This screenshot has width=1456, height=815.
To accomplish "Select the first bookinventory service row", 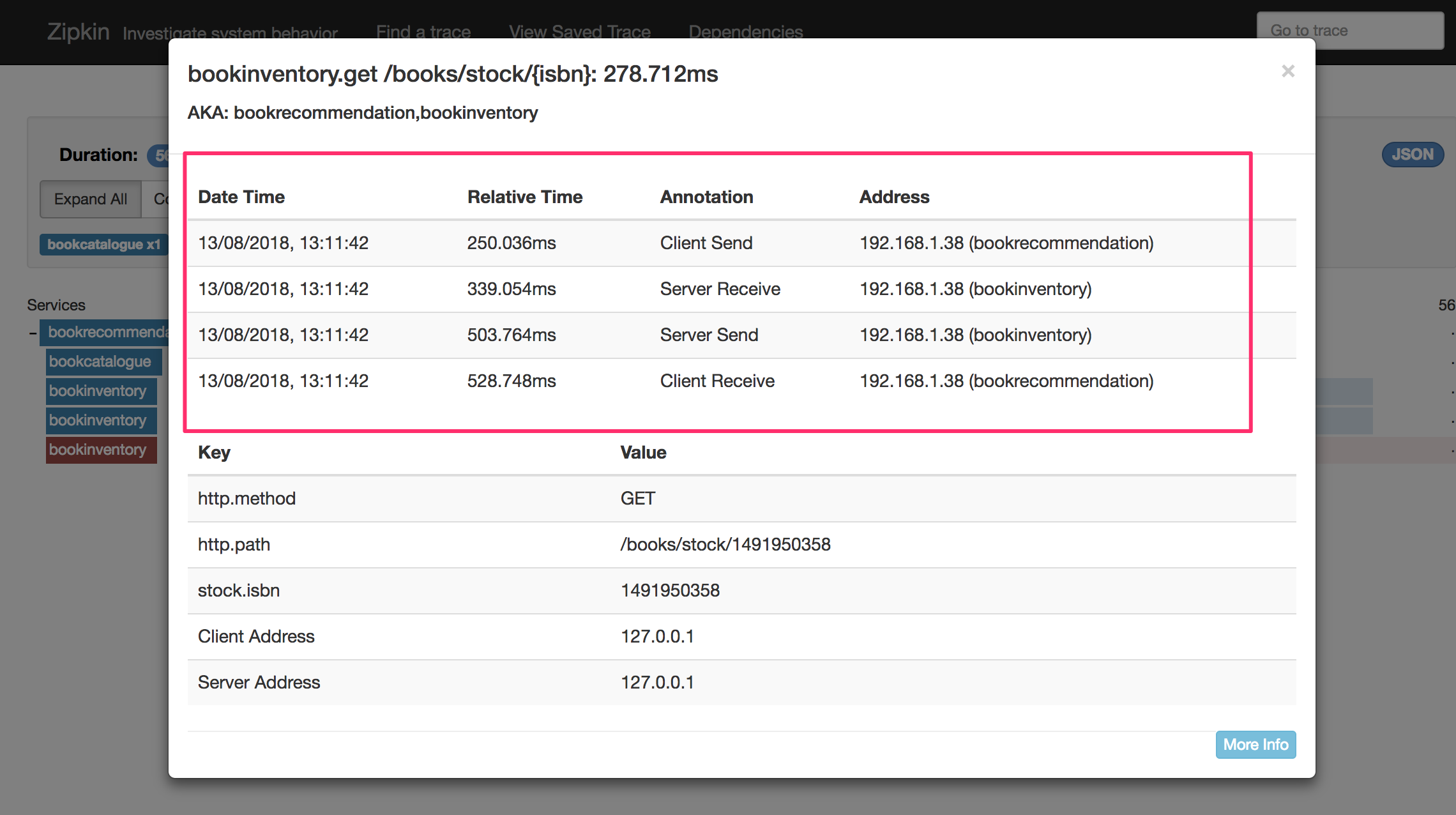I will (x=102, y=391).
